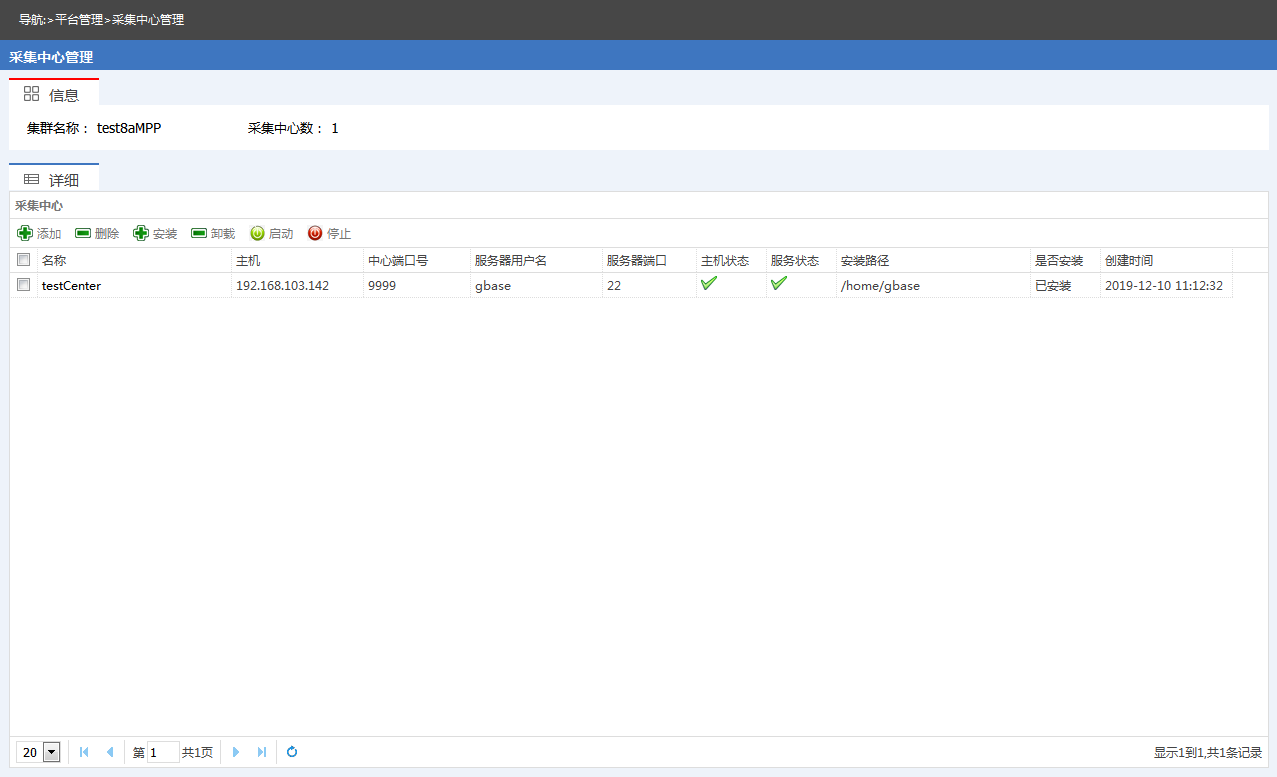Go to previous page in pagination
1277x777 pixels.
(110, 752)
